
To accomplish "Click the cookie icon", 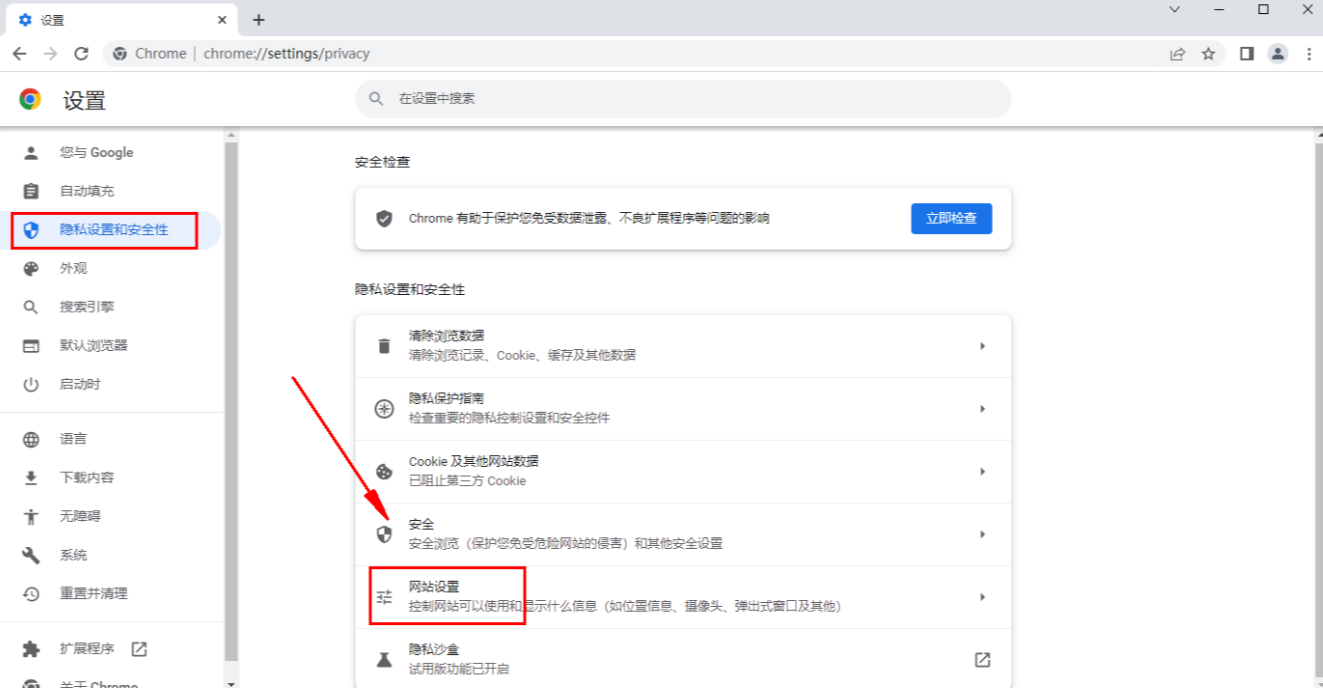I will coord(384,472).
